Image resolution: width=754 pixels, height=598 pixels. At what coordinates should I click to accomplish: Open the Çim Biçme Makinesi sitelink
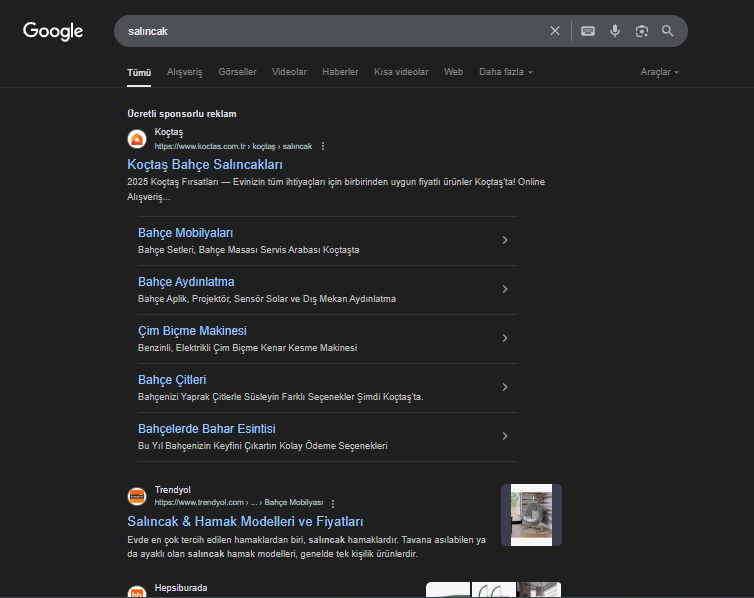[x=192, y=331]
